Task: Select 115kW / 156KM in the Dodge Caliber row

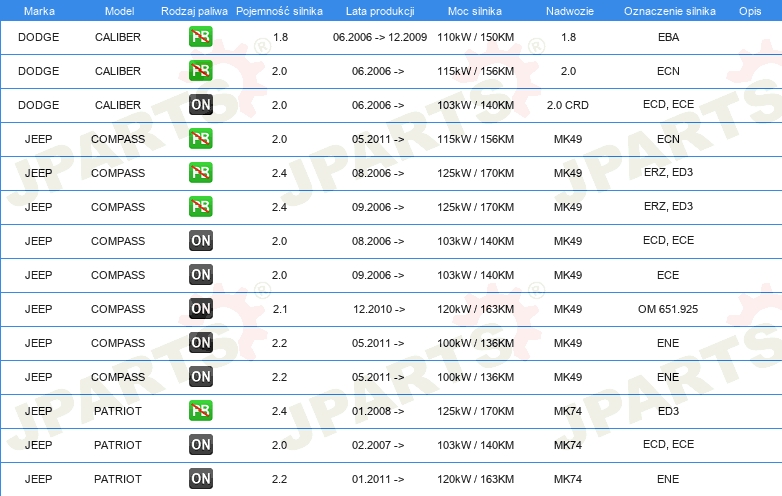Action: pos(475,71)
